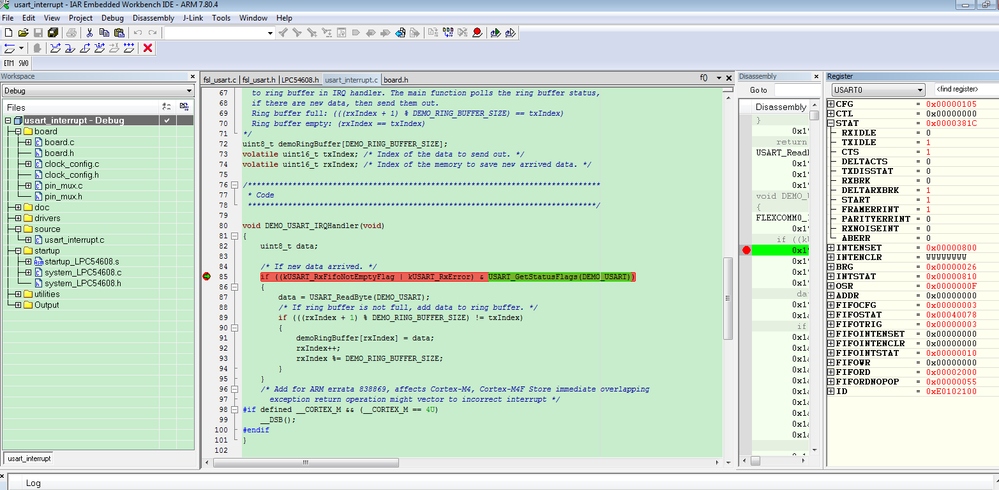Switch to LPC54608.h tab

300,80
